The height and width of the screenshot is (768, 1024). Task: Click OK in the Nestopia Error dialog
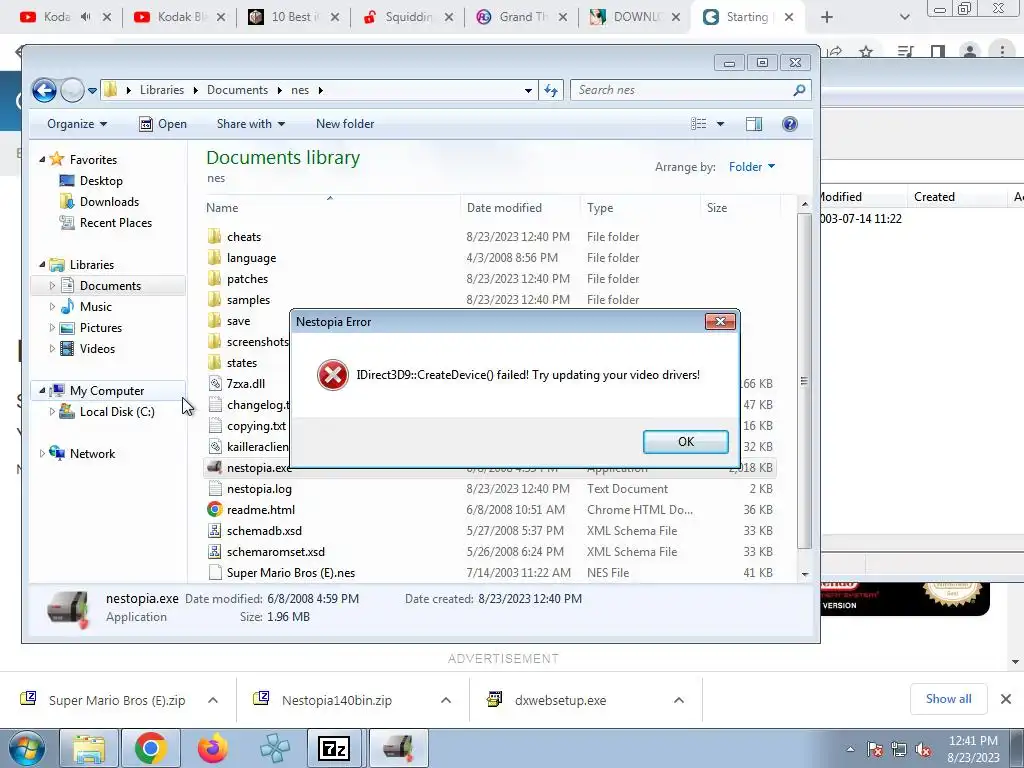(685, 441)
